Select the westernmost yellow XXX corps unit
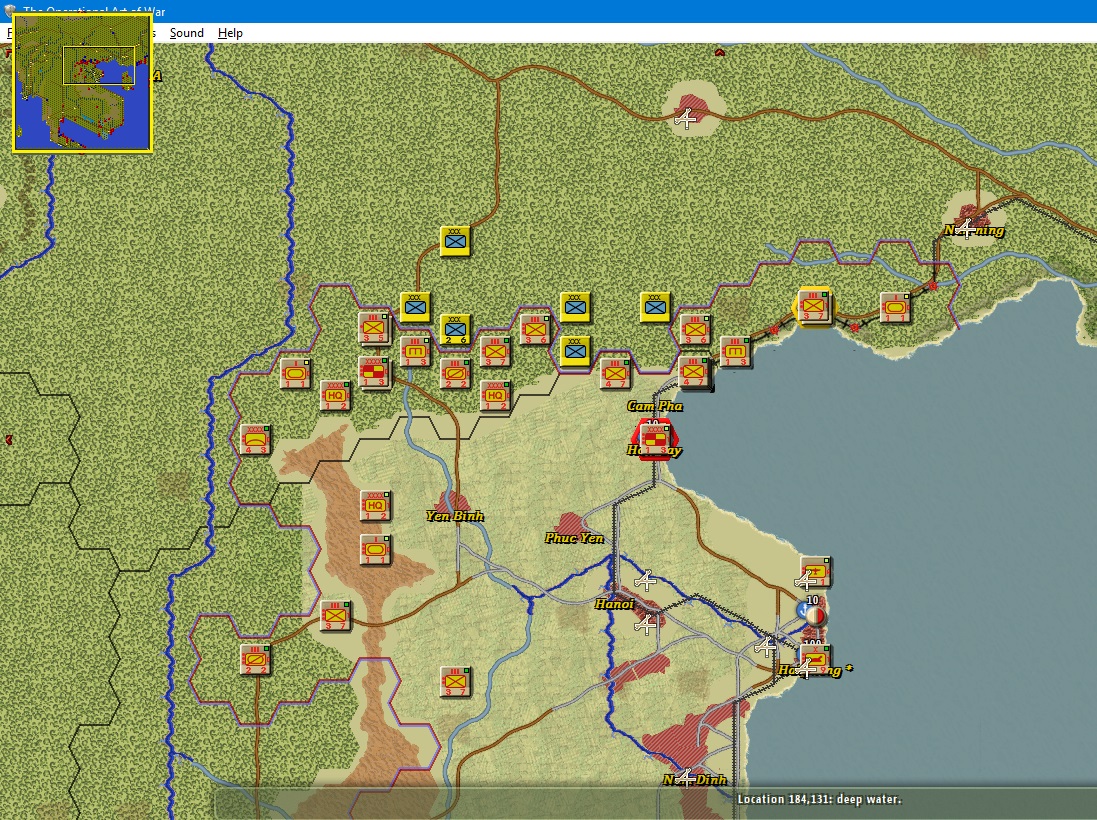The image size is (1097, 820). [x=415, y=307]
